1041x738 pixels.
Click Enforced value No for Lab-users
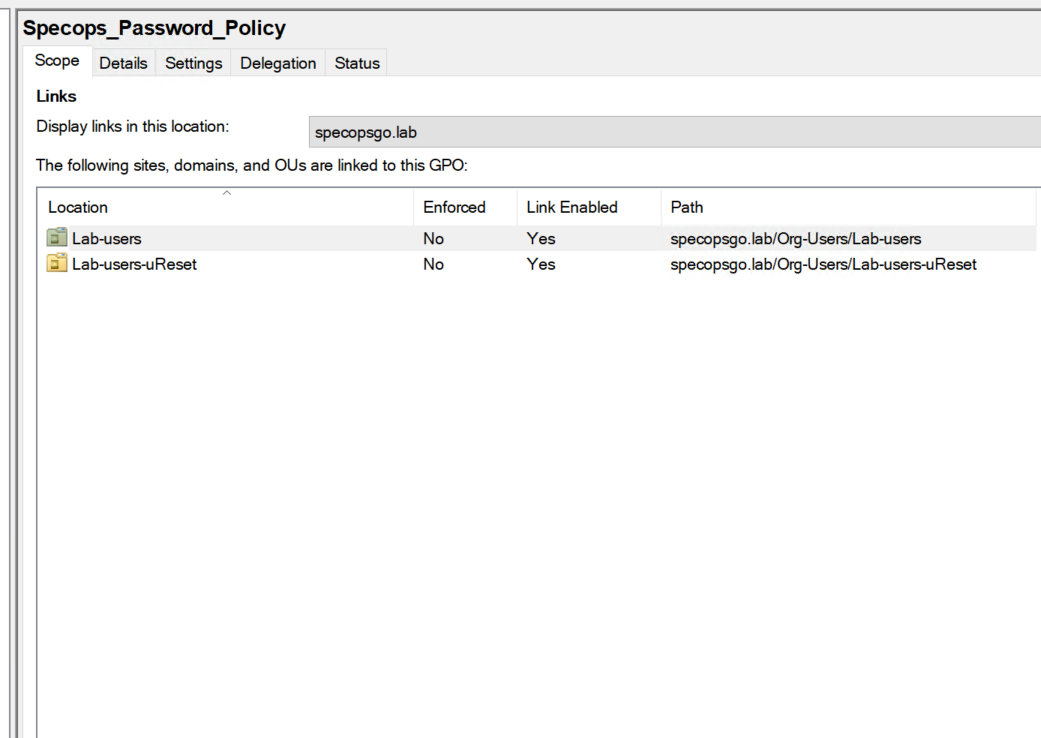[x=434, y=238]
